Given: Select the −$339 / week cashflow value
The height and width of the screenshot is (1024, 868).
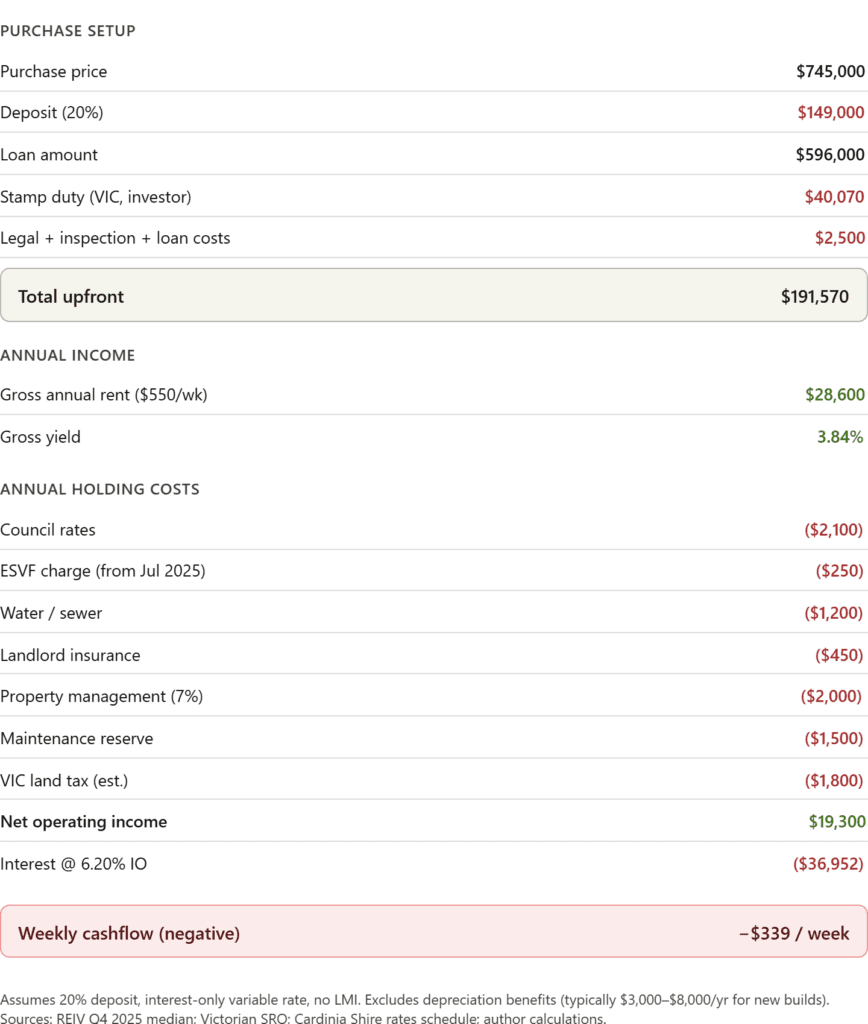Looking at the screenshot, I should 794,934.
